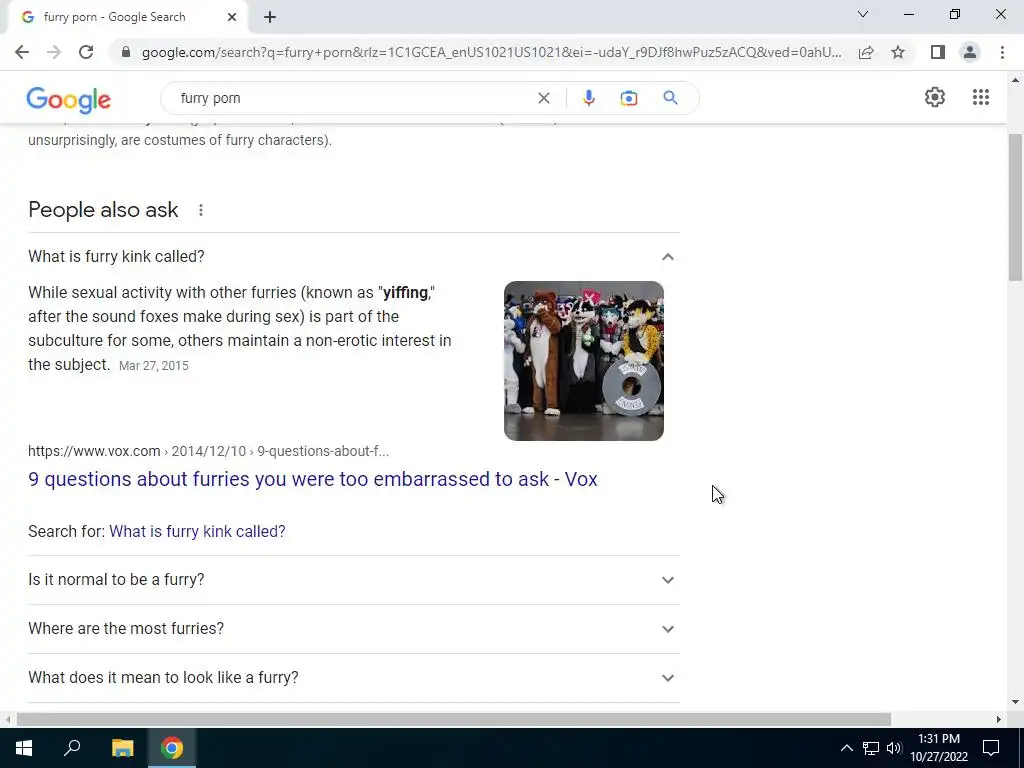The image size is (1024, 768).
Task: Open the volume control tray icon
Action: tap(893, 748)
